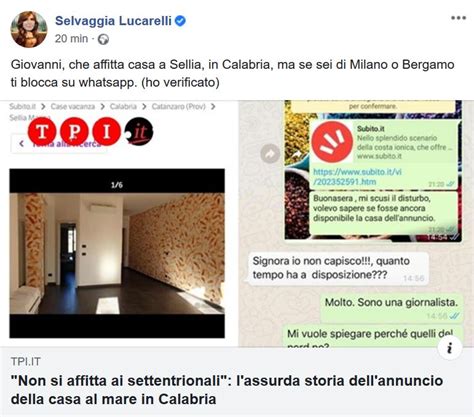Click the Case vacanza breadcrumb
Screen dimensions: 474x417
click(x=73, y=106)
